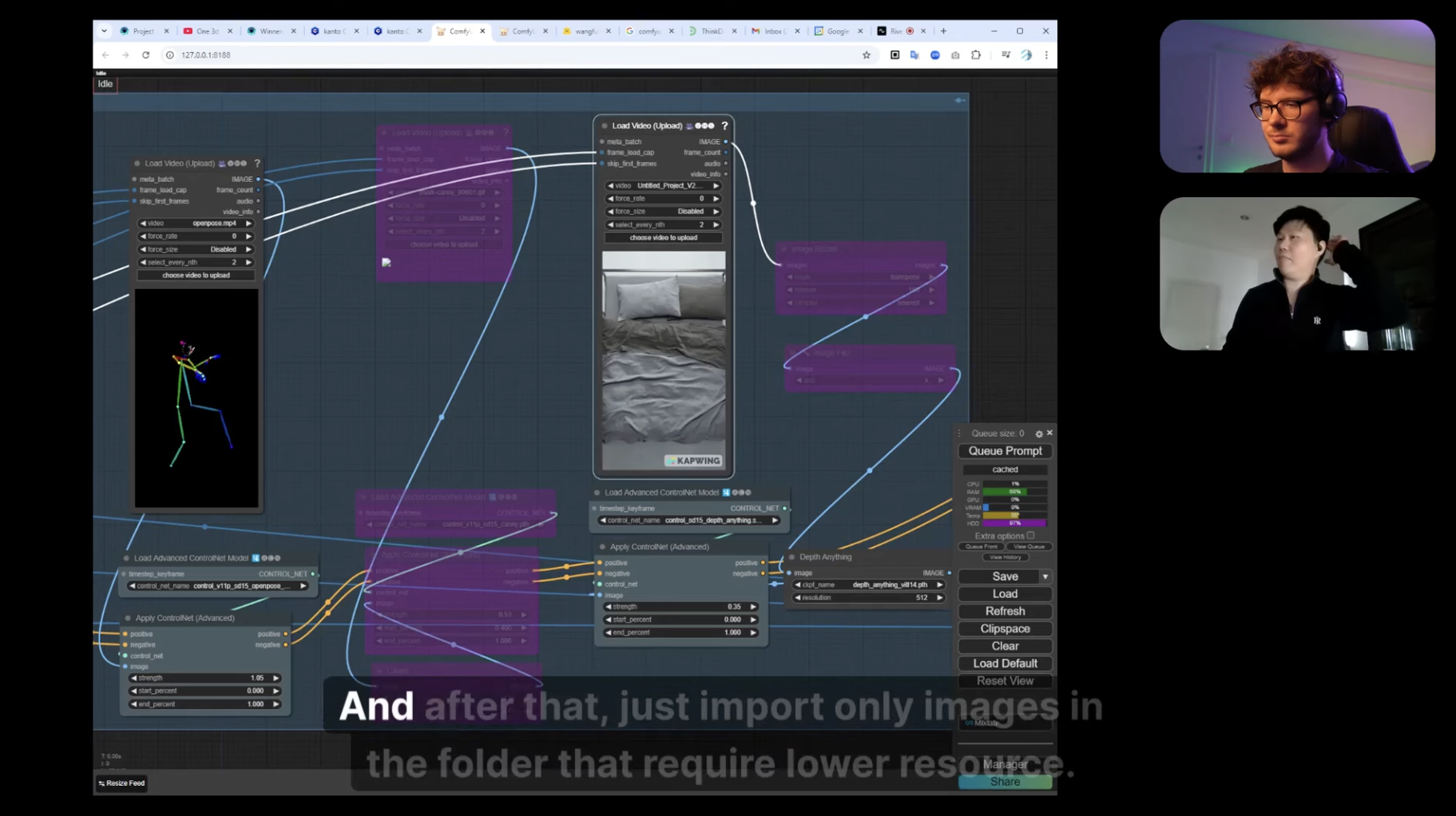Reload the page in the browser
Image resolution: width=1456 pixels, height=816 pixels.
pos(145,55)
